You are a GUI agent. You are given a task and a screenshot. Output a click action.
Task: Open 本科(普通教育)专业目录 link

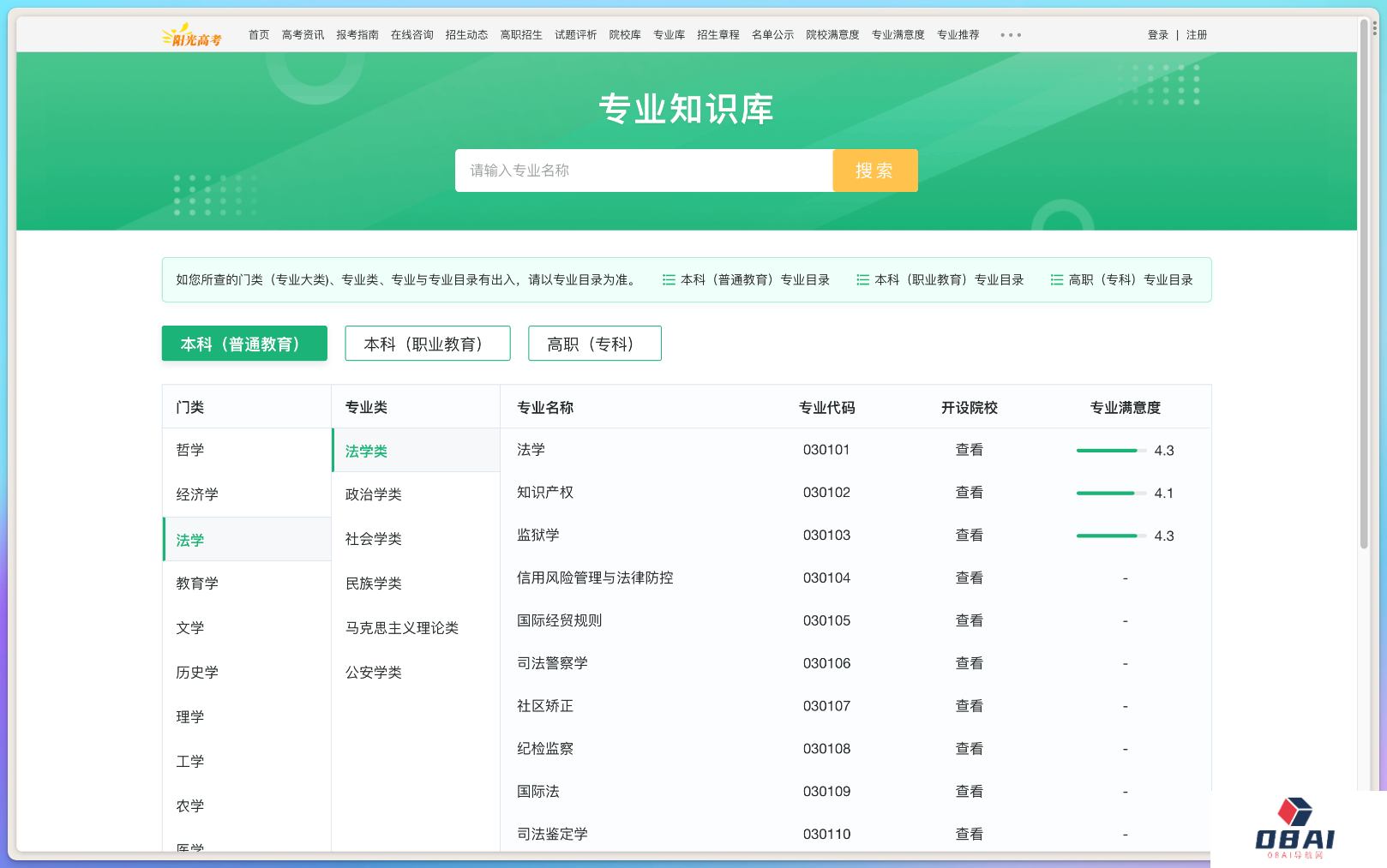click(746, 280)
